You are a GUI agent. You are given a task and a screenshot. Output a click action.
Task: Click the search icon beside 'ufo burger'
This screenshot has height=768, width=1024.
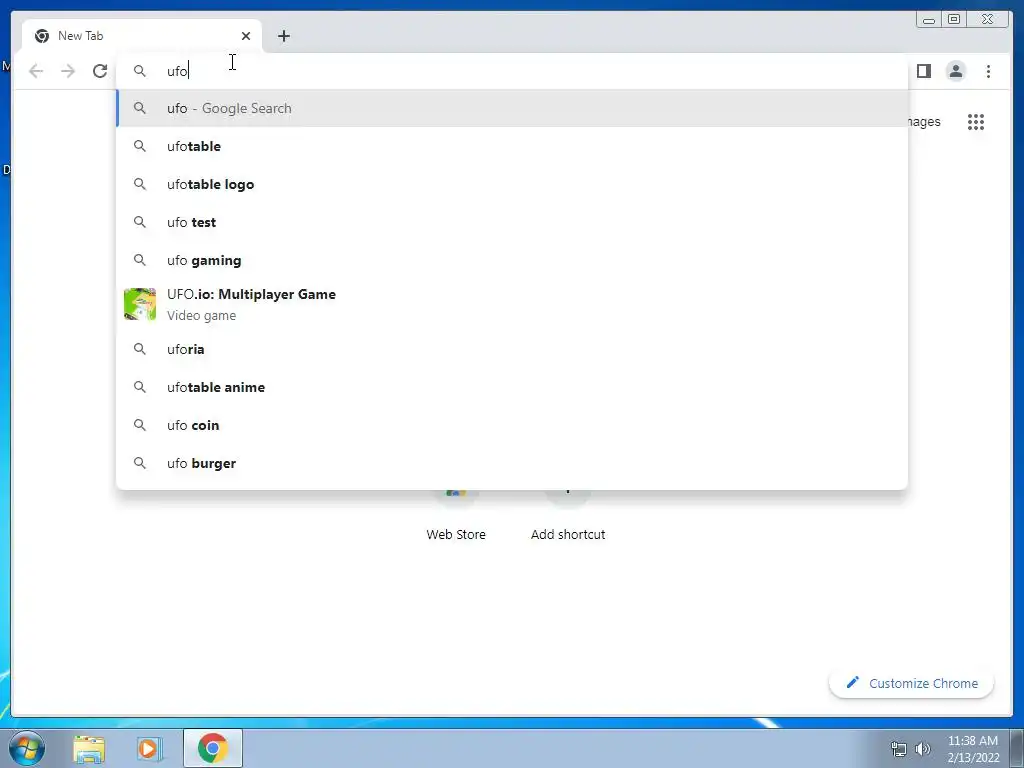[x=140, y=463]
